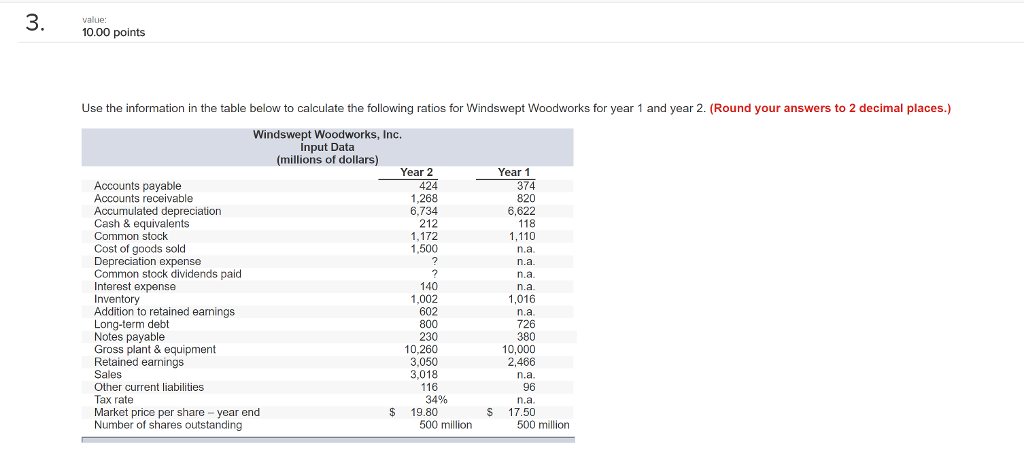Click Accumulated depreciation Year 1 value 6,622

tap(522, 211)
